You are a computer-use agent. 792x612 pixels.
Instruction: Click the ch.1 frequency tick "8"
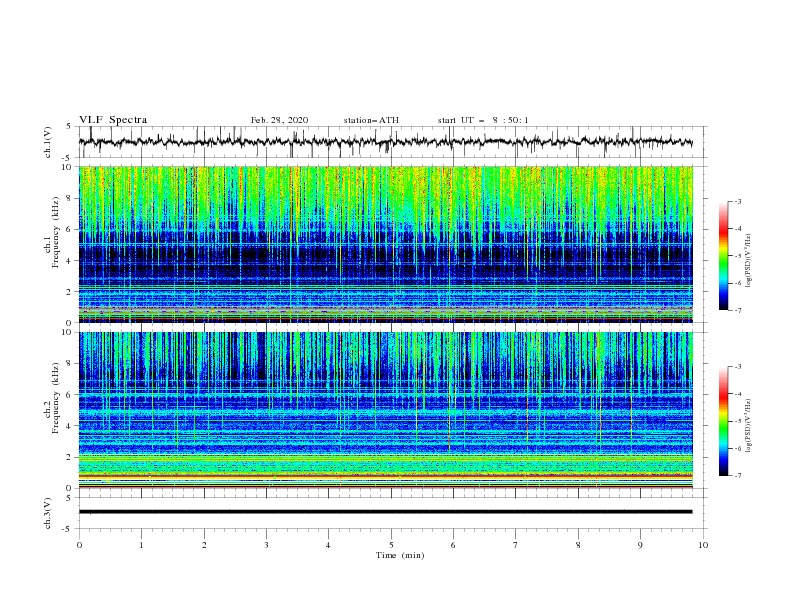pyautogui.click(x=70, y=198)
